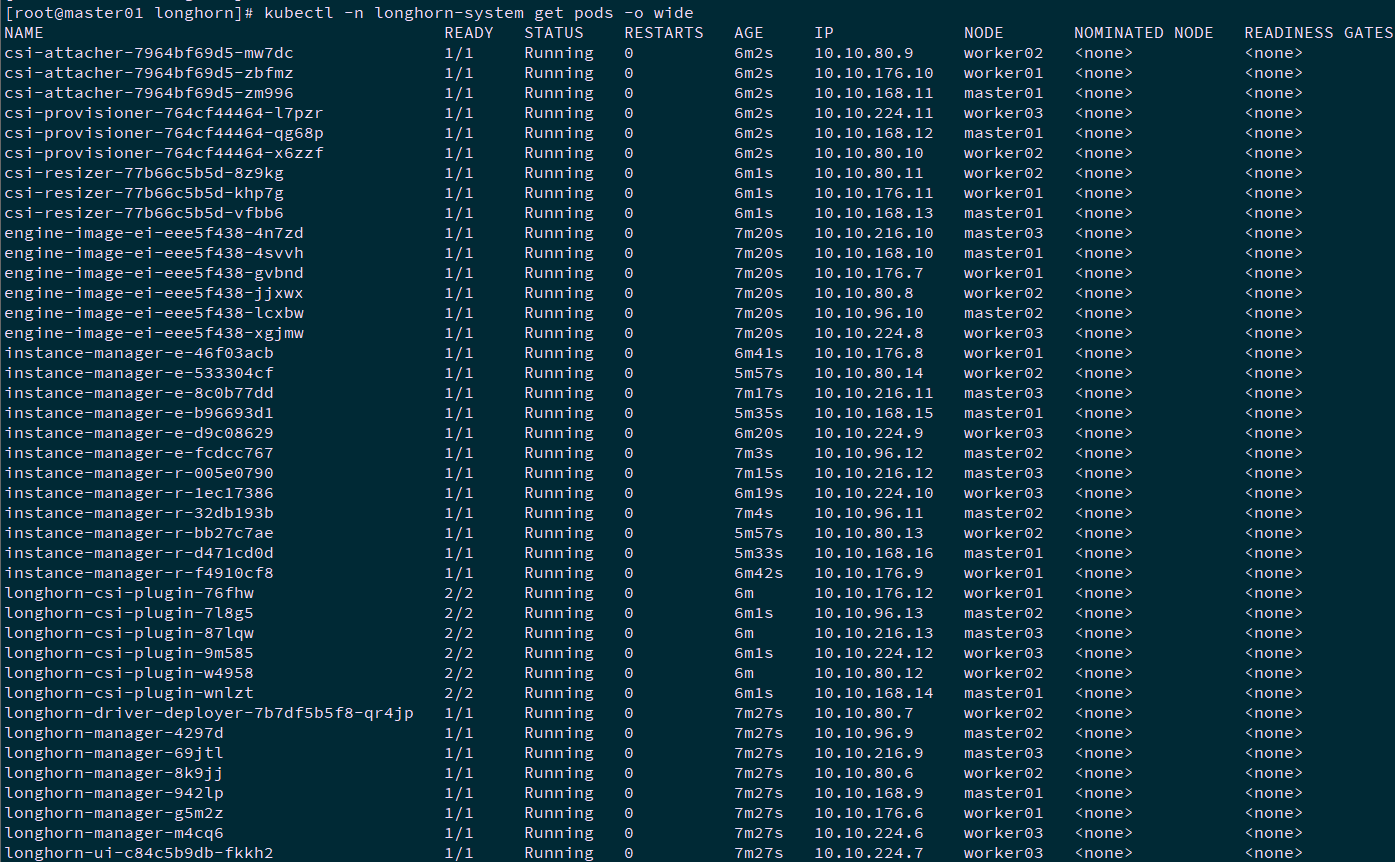Viewport: 1395px width, 862px height.
Task: Click pod name engine-image-ei-eee5f438-lcxbw
Action: pyautogui.click(x=154, y=313)
